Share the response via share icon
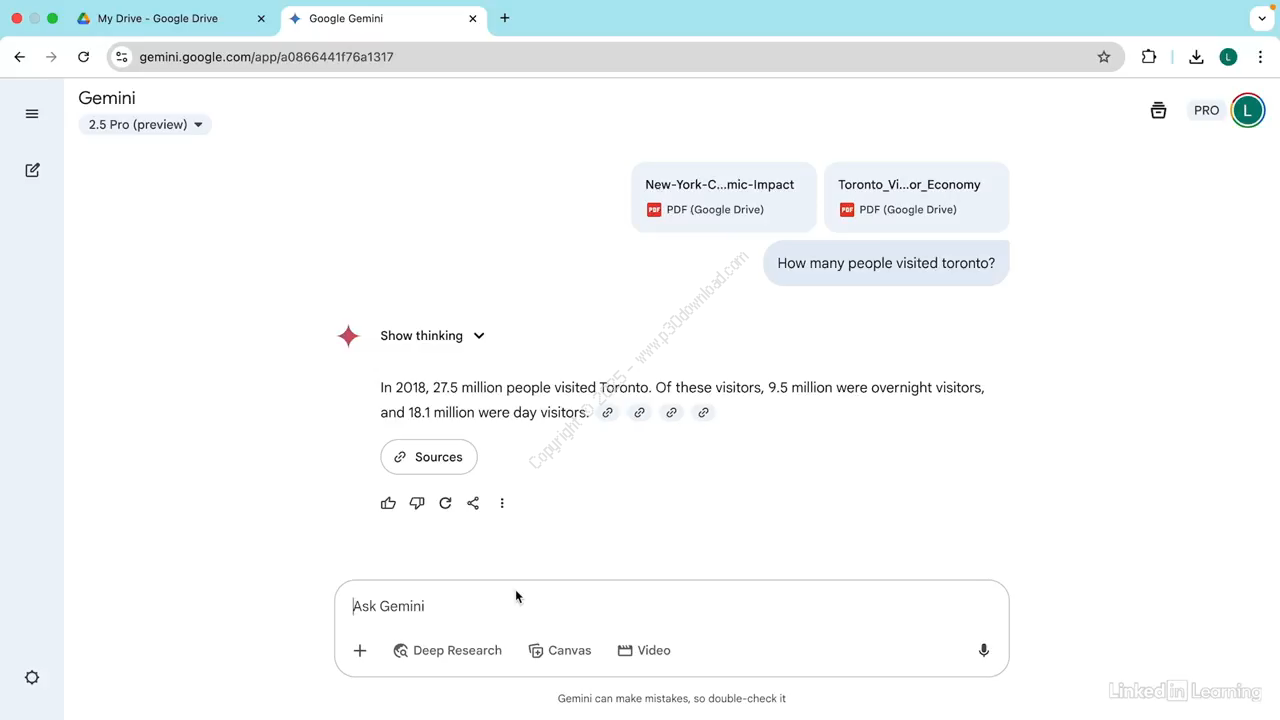Screen dimensions: 1280x720 pyautogui.click(x=473, y=503)
